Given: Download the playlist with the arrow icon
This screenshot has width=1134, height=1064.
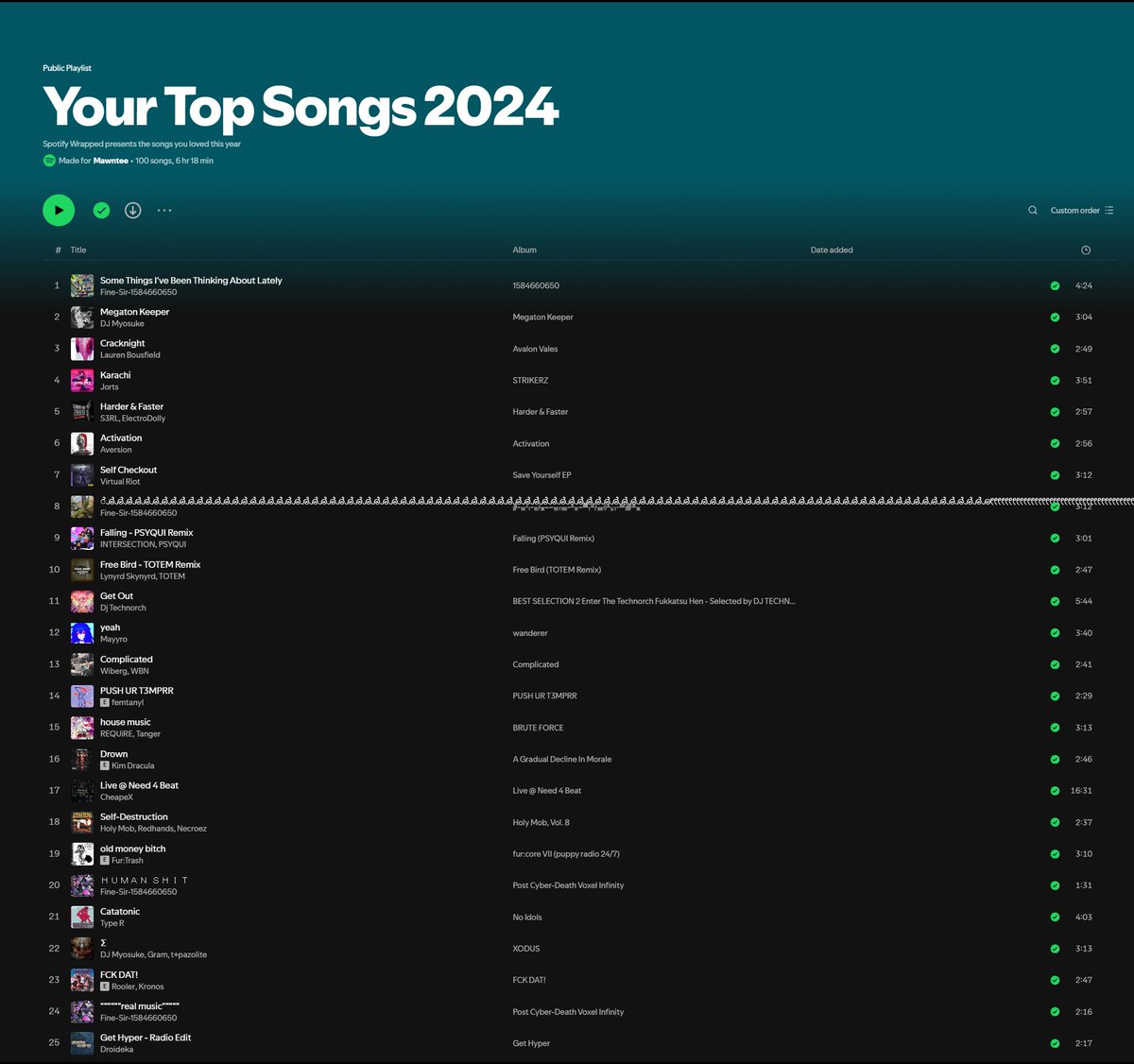Looking at the screenshot, I should (x=133, y=210).
